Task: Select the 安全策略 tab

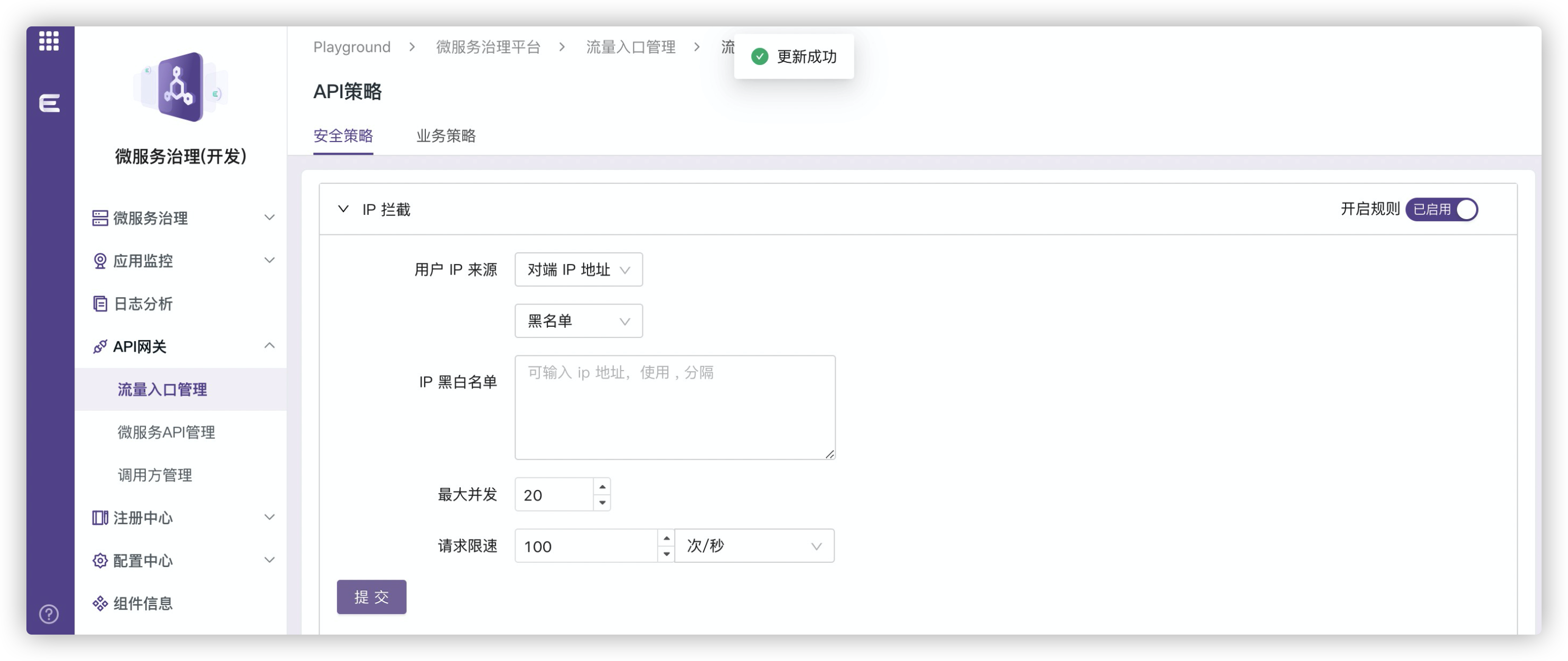Action: 343,136
